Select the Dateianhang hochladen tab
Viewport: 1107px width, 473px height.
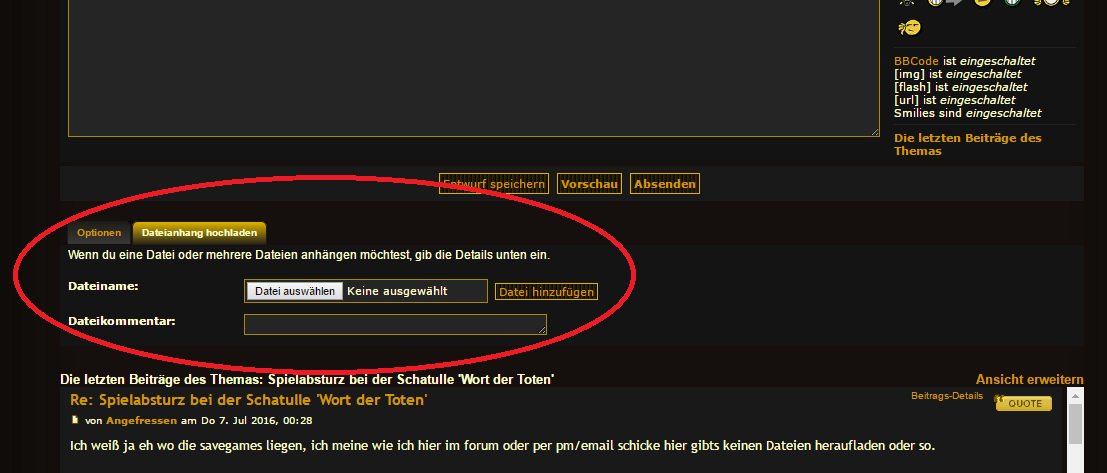click(x=199, y=232)
